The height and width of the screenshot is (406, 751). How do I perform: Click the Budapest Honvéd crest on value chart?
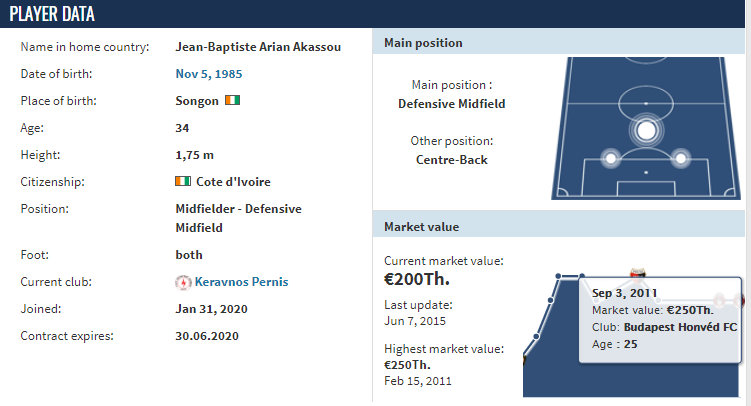coord(637,272)
